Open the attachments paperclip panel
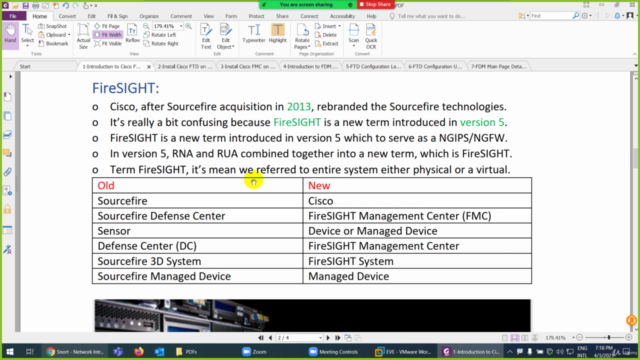The height and width of the screenshot is (360, 640). tap(8, 172)
